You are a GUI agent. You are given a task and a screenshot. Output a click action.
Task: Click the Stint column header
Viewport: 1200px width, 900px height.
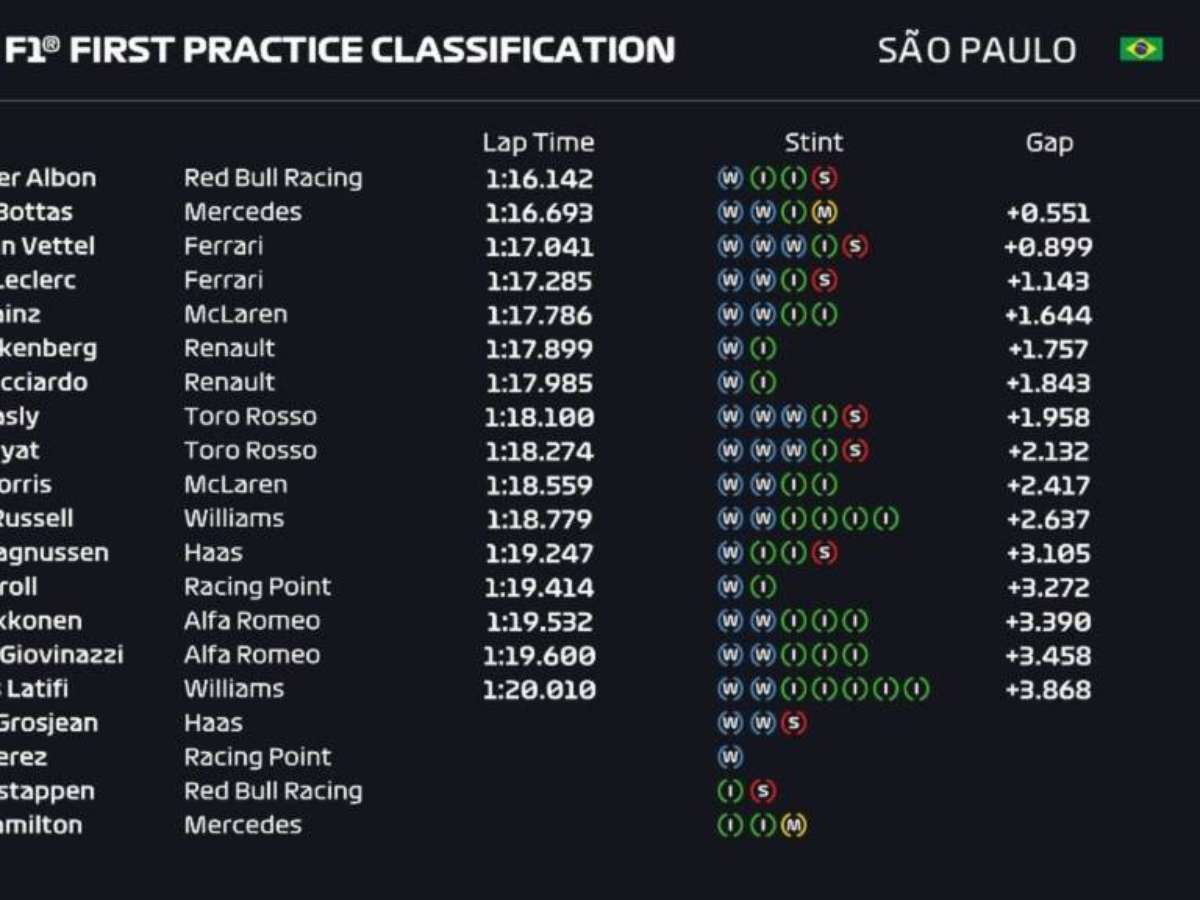[x=813, y=143]
